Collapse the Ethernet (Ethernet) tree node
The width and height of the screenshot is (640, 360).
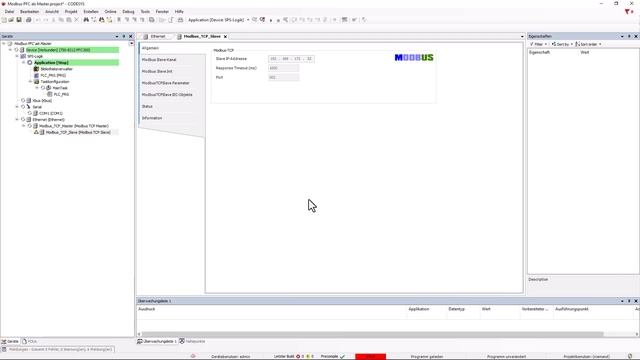[17, 120]
